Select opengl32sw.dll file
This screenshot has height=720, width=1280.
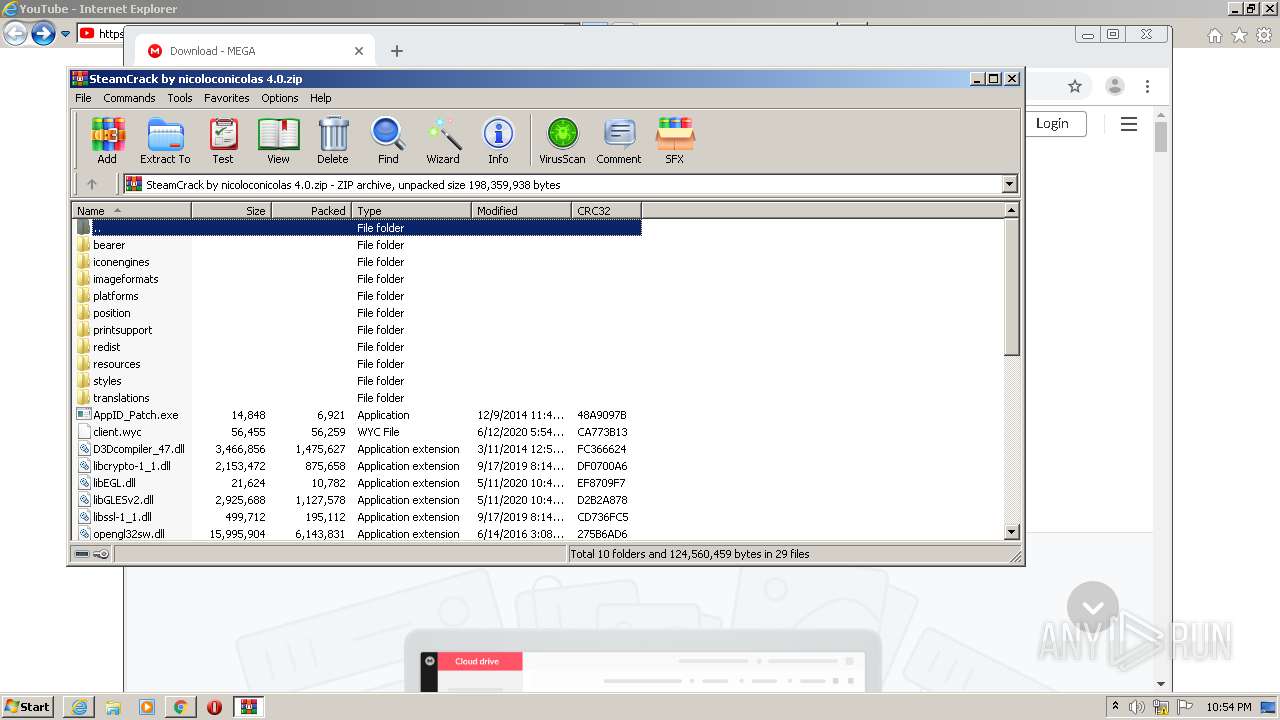pos(128,534)
